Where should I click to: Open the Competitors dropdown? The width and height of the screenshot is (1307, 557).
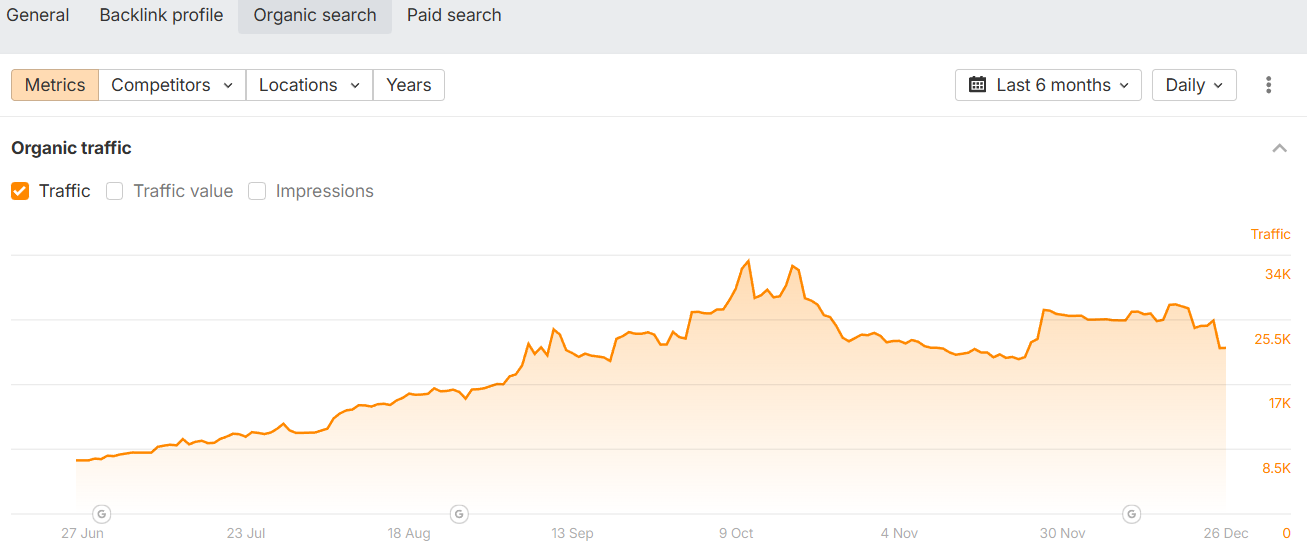tap(172, 85)
